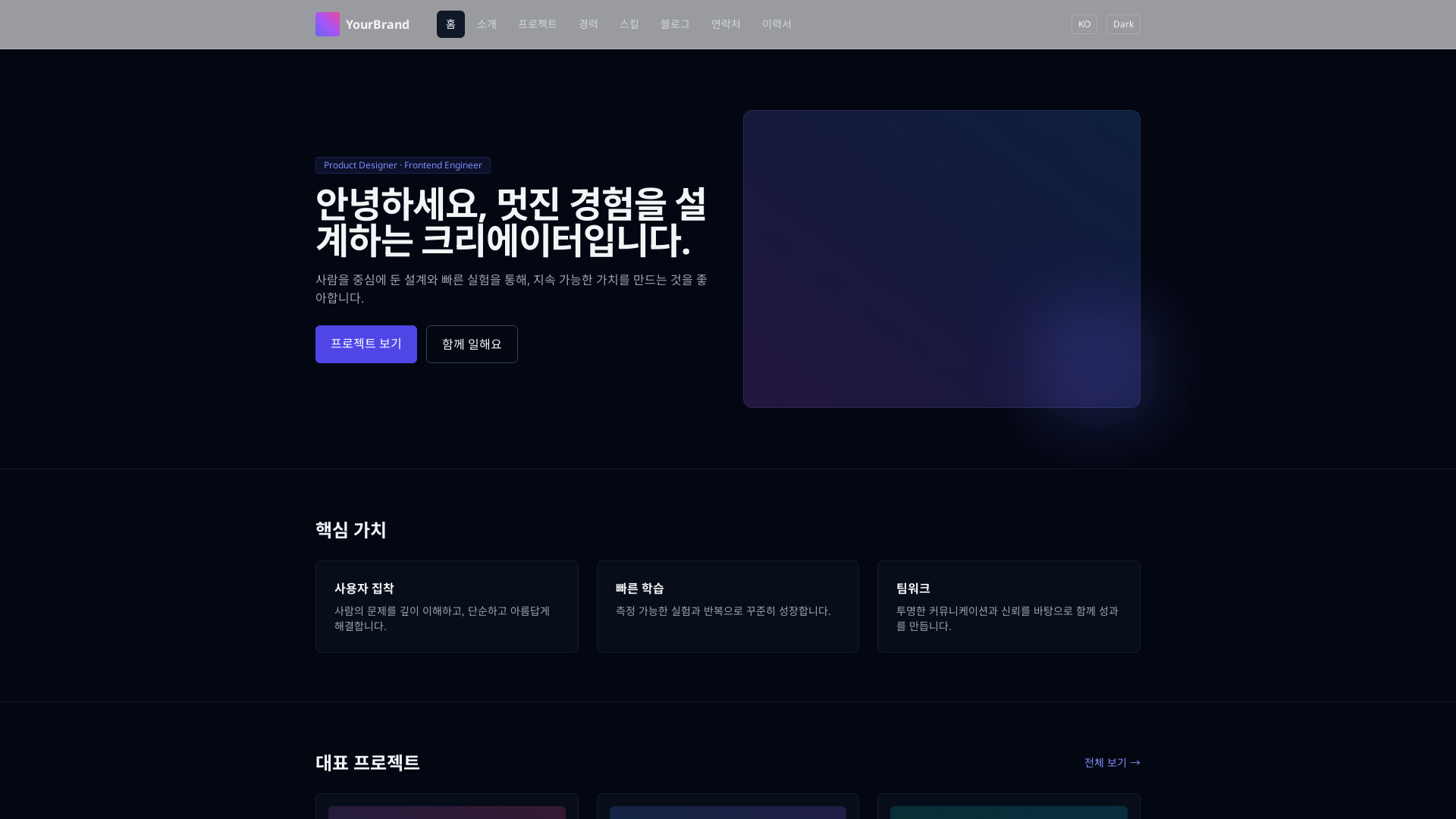
Task: Click the Product Designer · Frontend Engineer badge
Action: 403,165
